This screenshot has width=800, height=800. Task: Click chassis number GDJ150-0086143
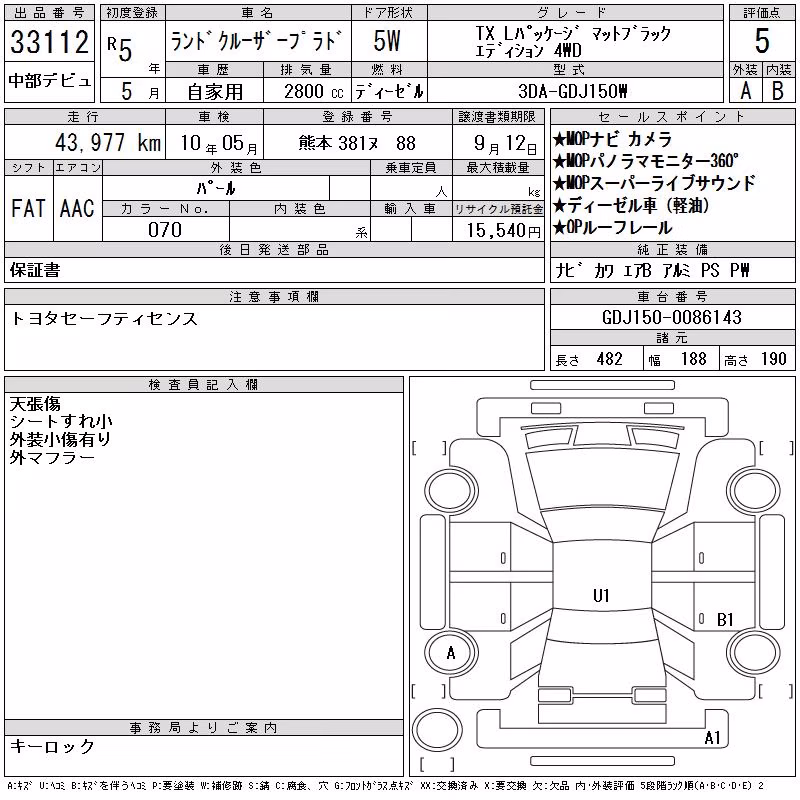pyautogui.click(x=672, y=317)
